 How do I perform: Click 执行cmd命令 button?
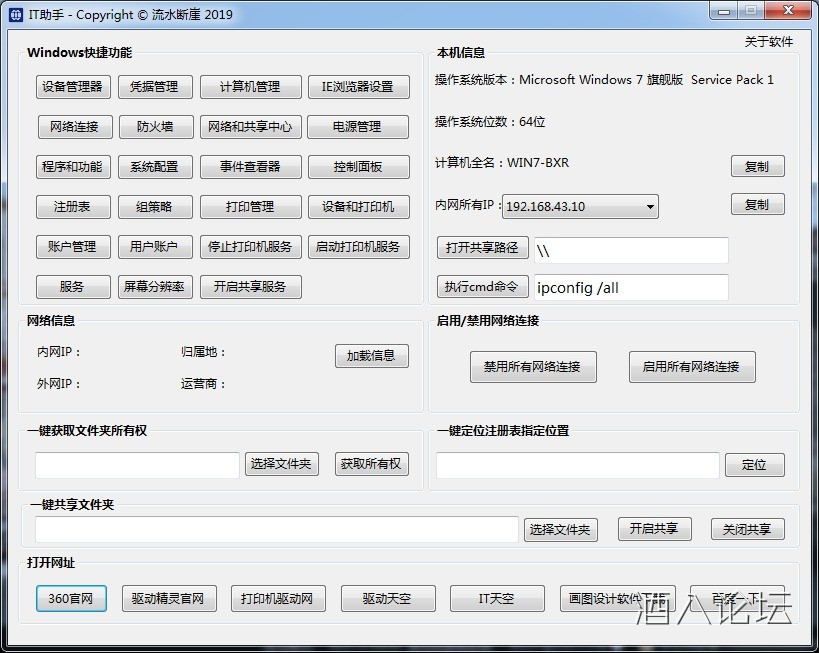pos(481,287)
